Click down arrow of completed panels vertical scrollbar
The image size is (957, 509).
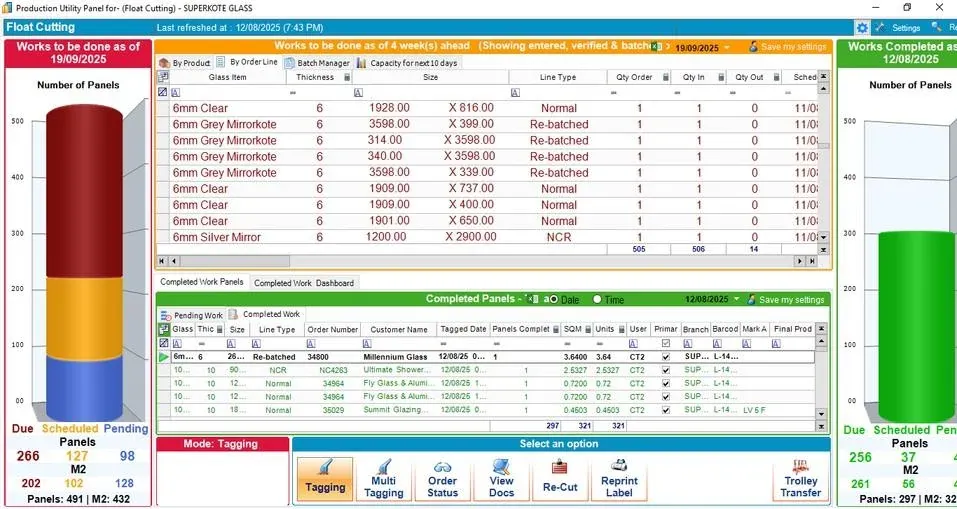tap(822, 413)
